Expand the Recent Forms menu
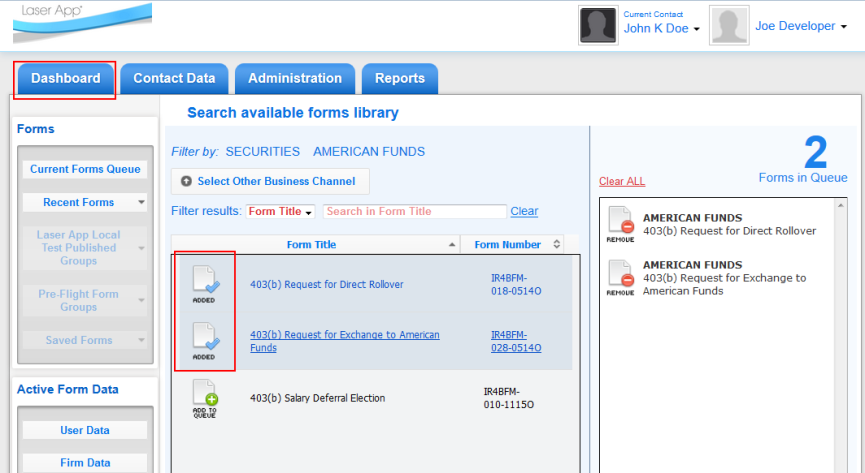The width and height of the screenshot is (865, 473). coord(85,202)
